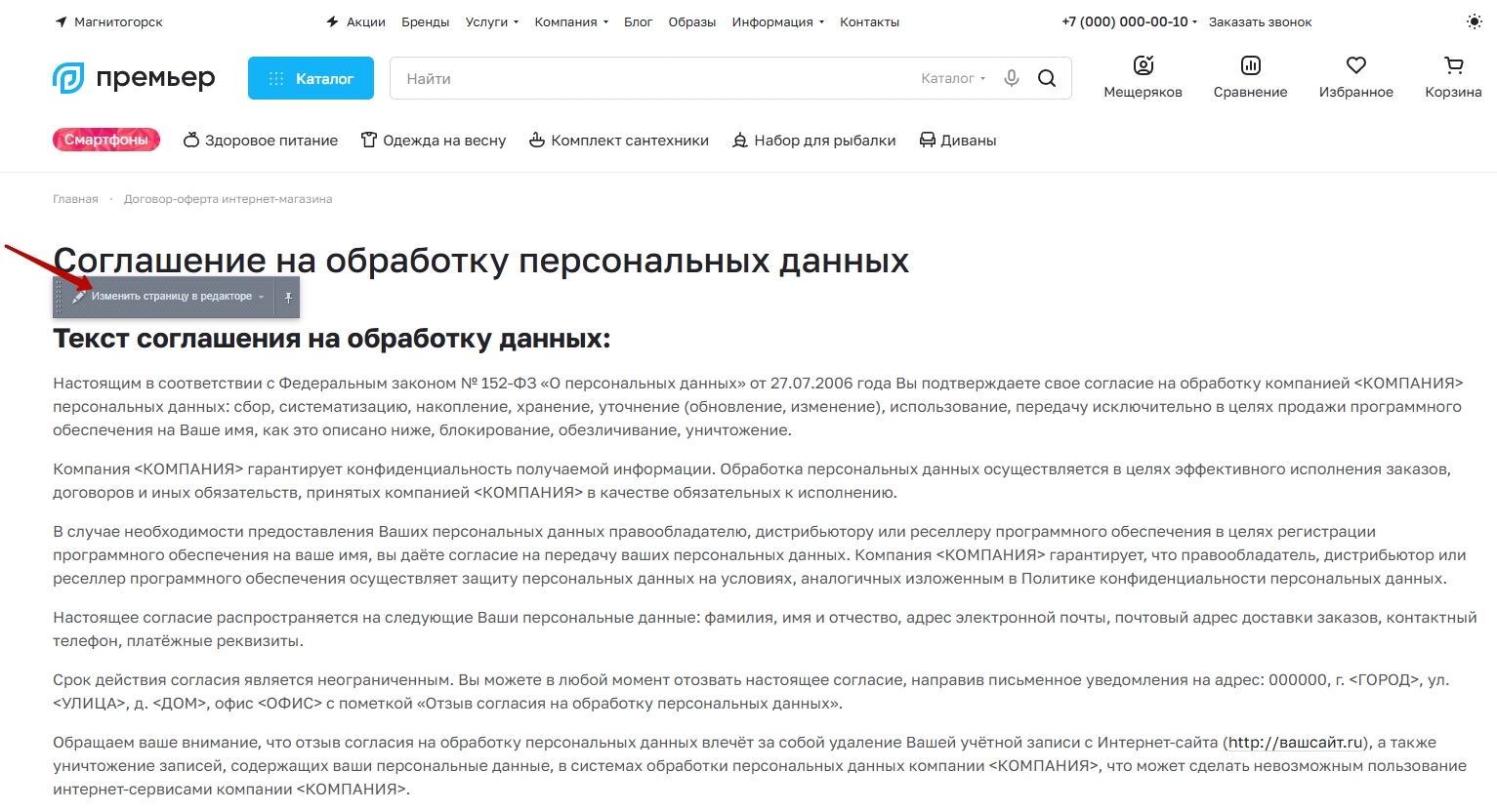Click the location arrow icon beside Магнитогорск
This screenshot has height=812, width=1497.
[x=61, y=21]
